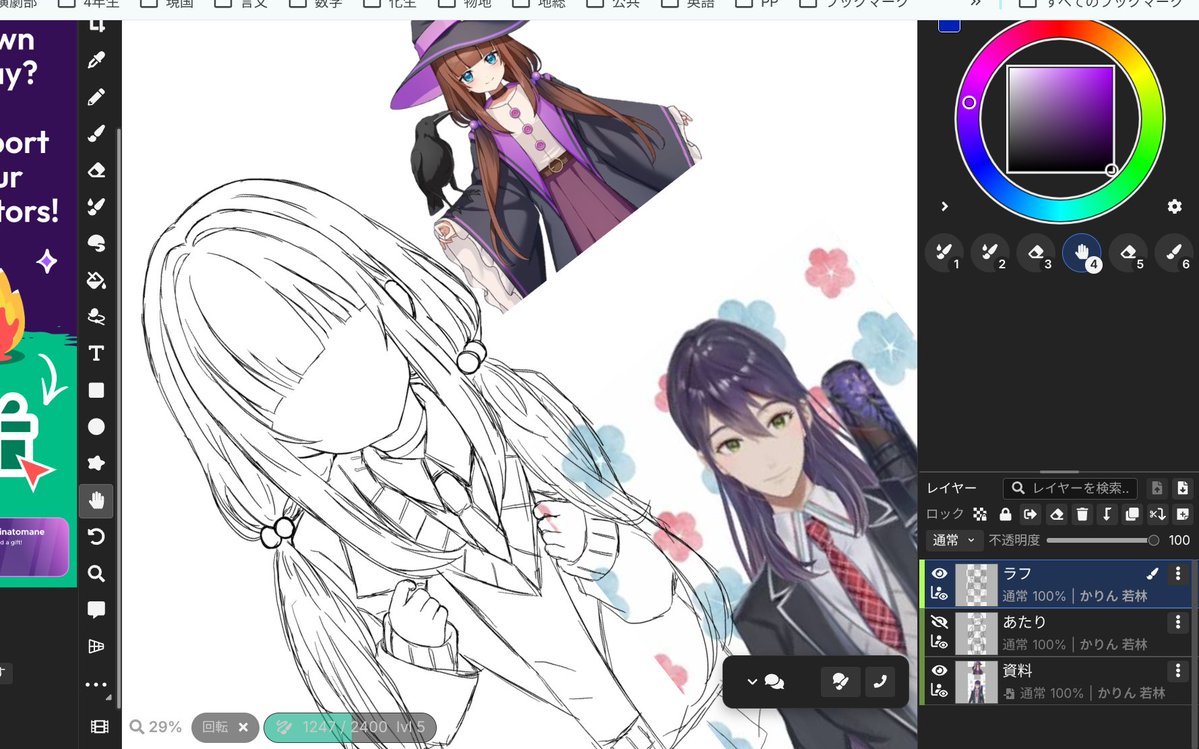This screenshot has height=749, width=1199.
Task: Expand color panel with the right arrow
Action: click(x=944, y=206)
